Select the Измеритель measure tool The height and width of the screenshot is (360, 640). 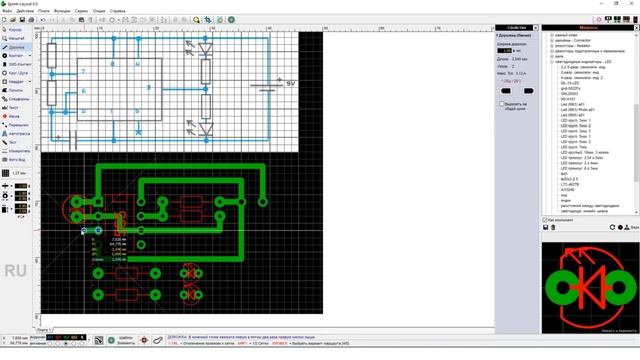[x=16, y=151]
